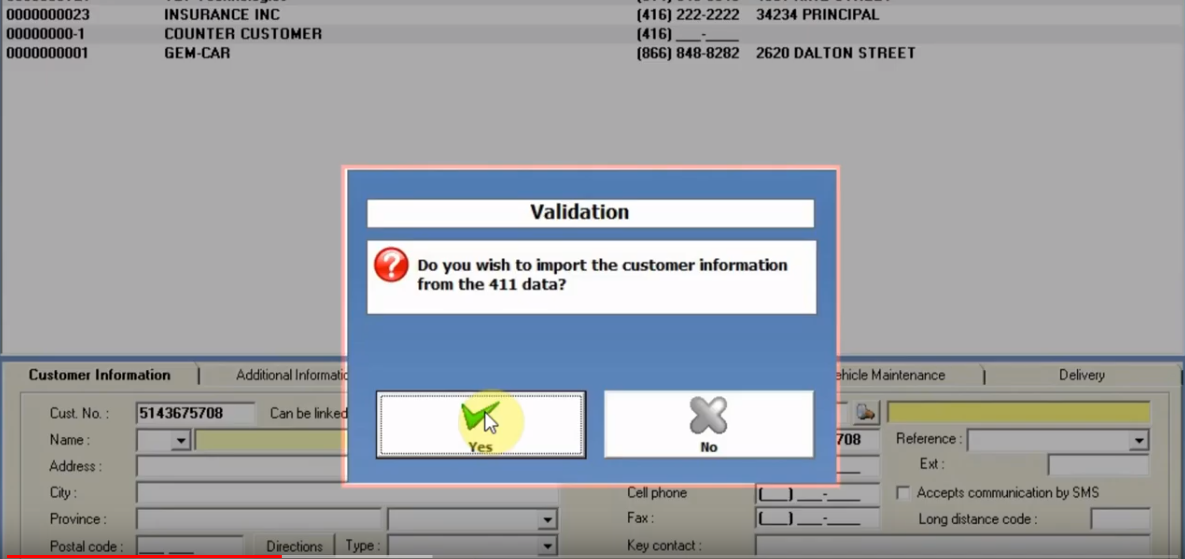The height and width of the screenshot is (559, 1185).
Task: Click the Cell phone field
Action: (818, 495)
